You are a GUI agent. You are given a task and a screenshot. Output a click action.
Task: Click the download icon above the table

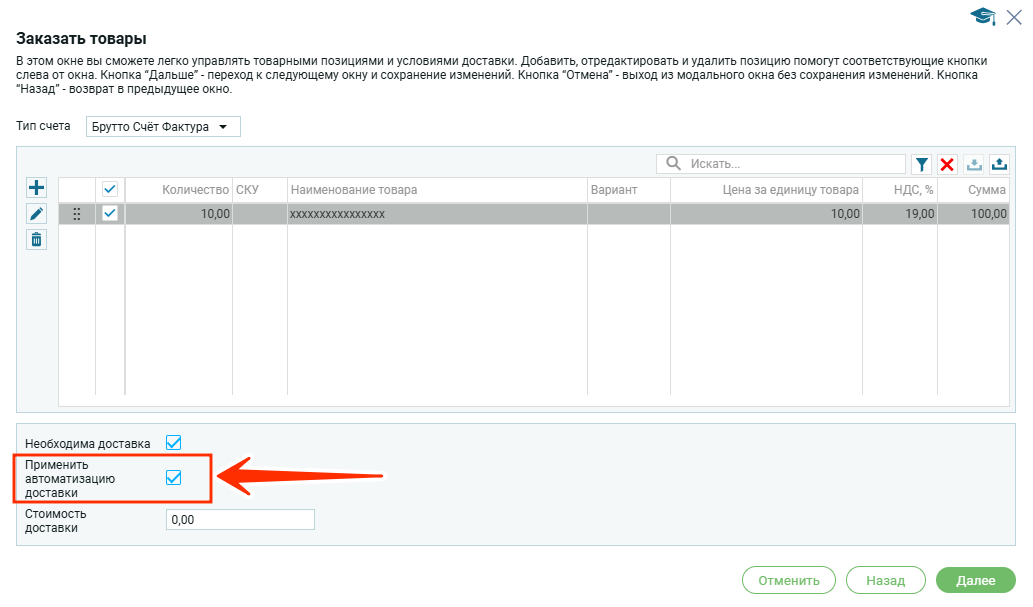(973, 164)
